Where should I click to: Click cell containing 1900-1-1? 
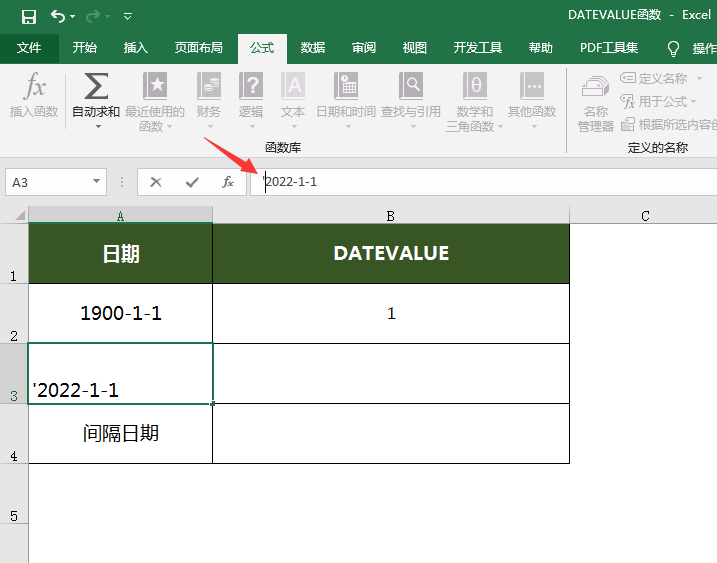(x=121, y=314)
